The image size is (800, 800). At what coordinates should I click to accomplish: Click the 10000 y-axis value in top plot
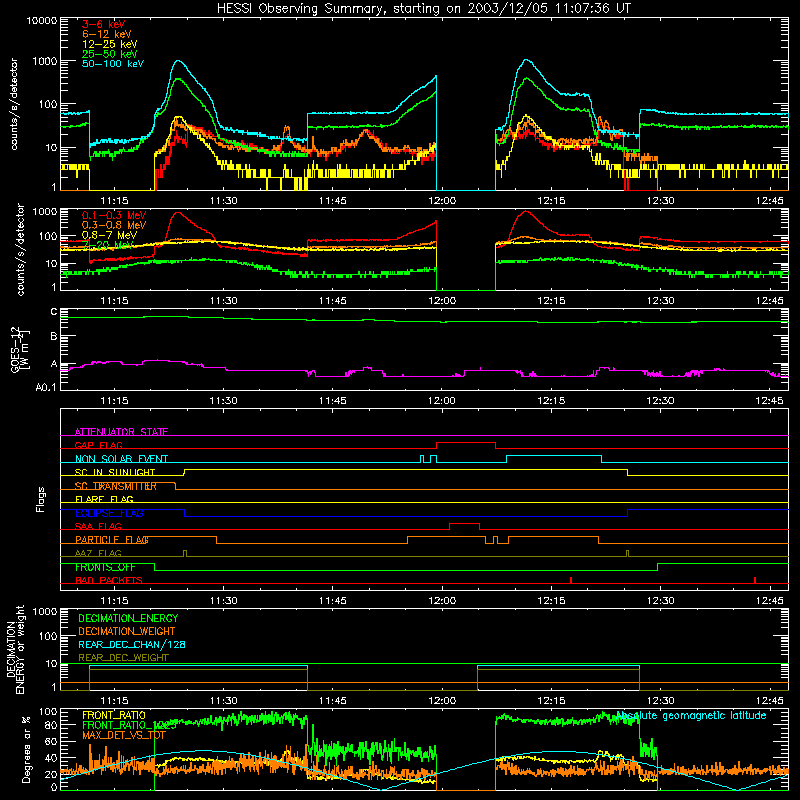pyautogui.click(x=41, y=21)
